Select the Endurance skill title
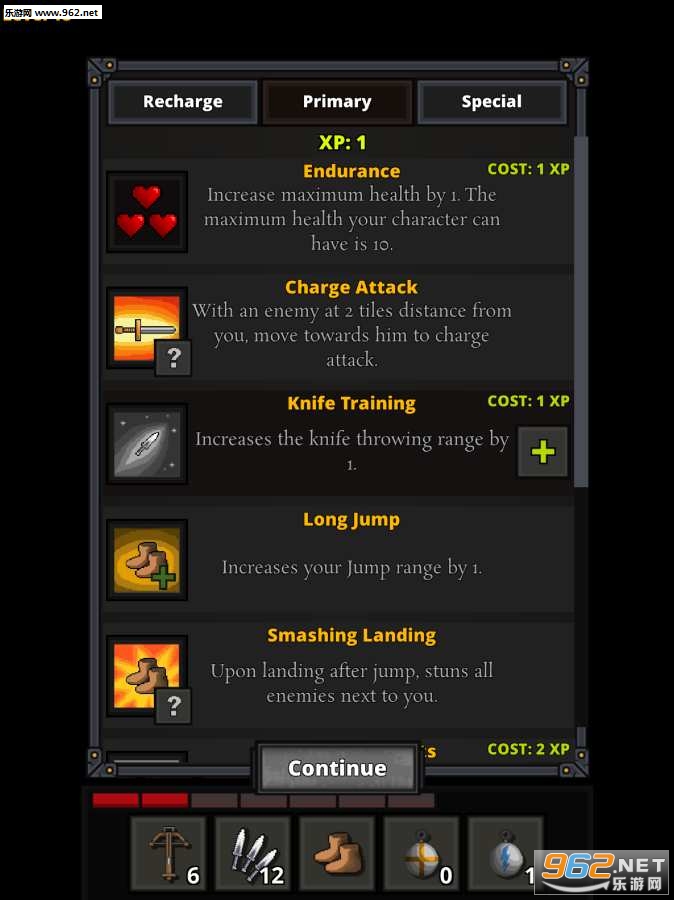The width and height of the screenshot is (674, 900). 351,171
